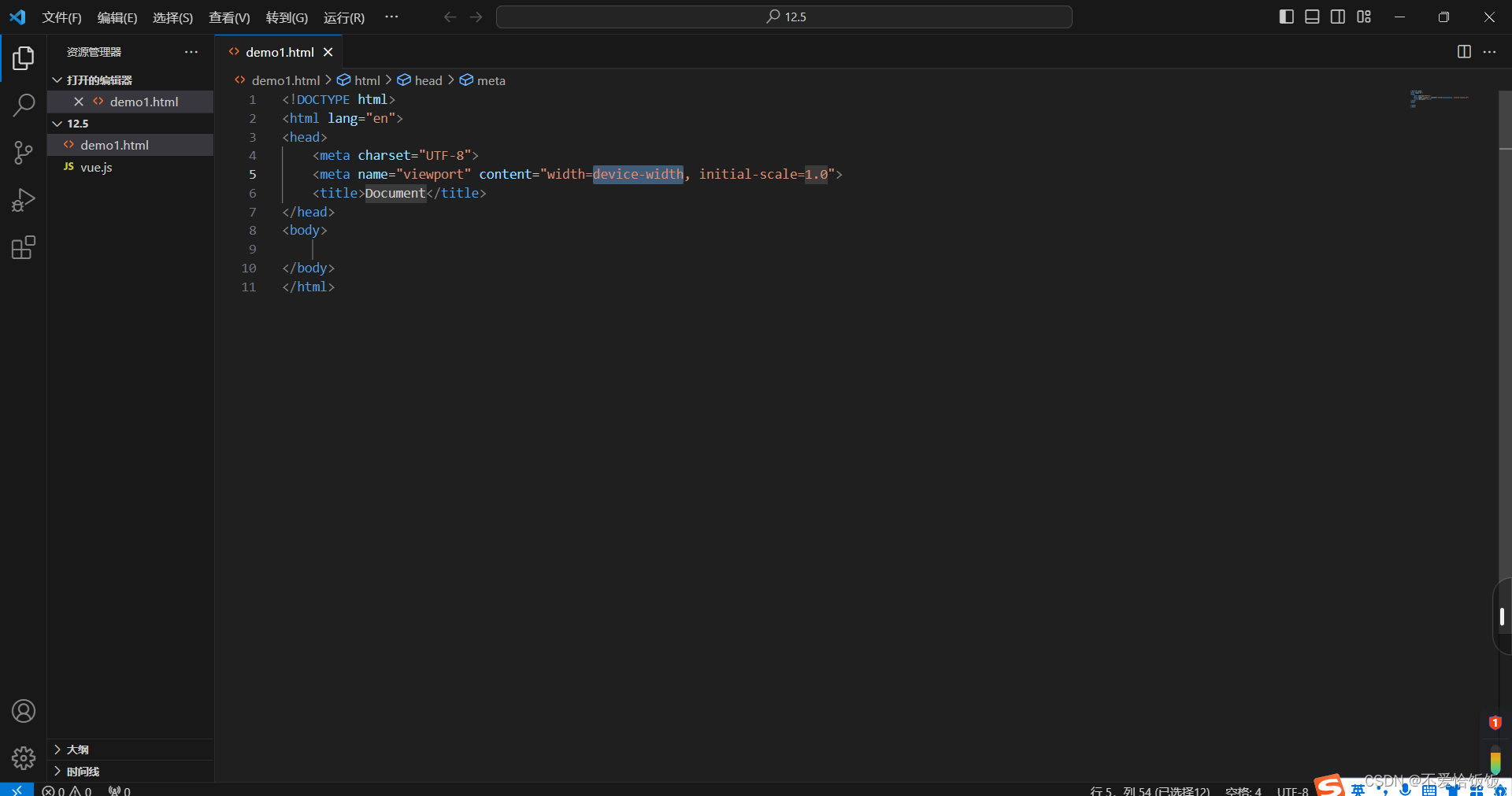Viewport: 1512px width, 796px height.
Task: Select vue.js in the file explorer
Action: tap(131, 167)
